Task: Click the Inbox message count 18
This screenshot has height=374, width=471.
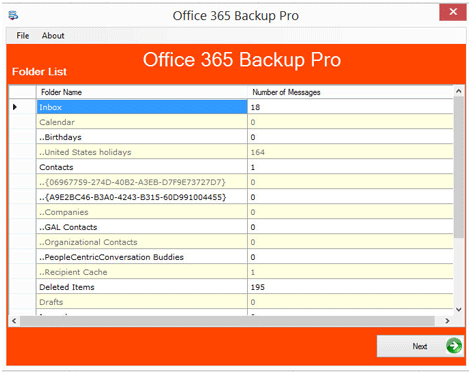Action: pos(350,107)
